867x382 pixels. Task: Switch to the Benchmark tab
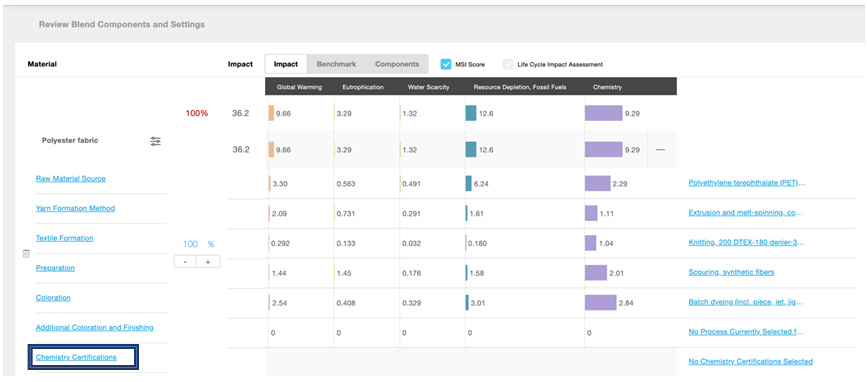click(336, 64)
